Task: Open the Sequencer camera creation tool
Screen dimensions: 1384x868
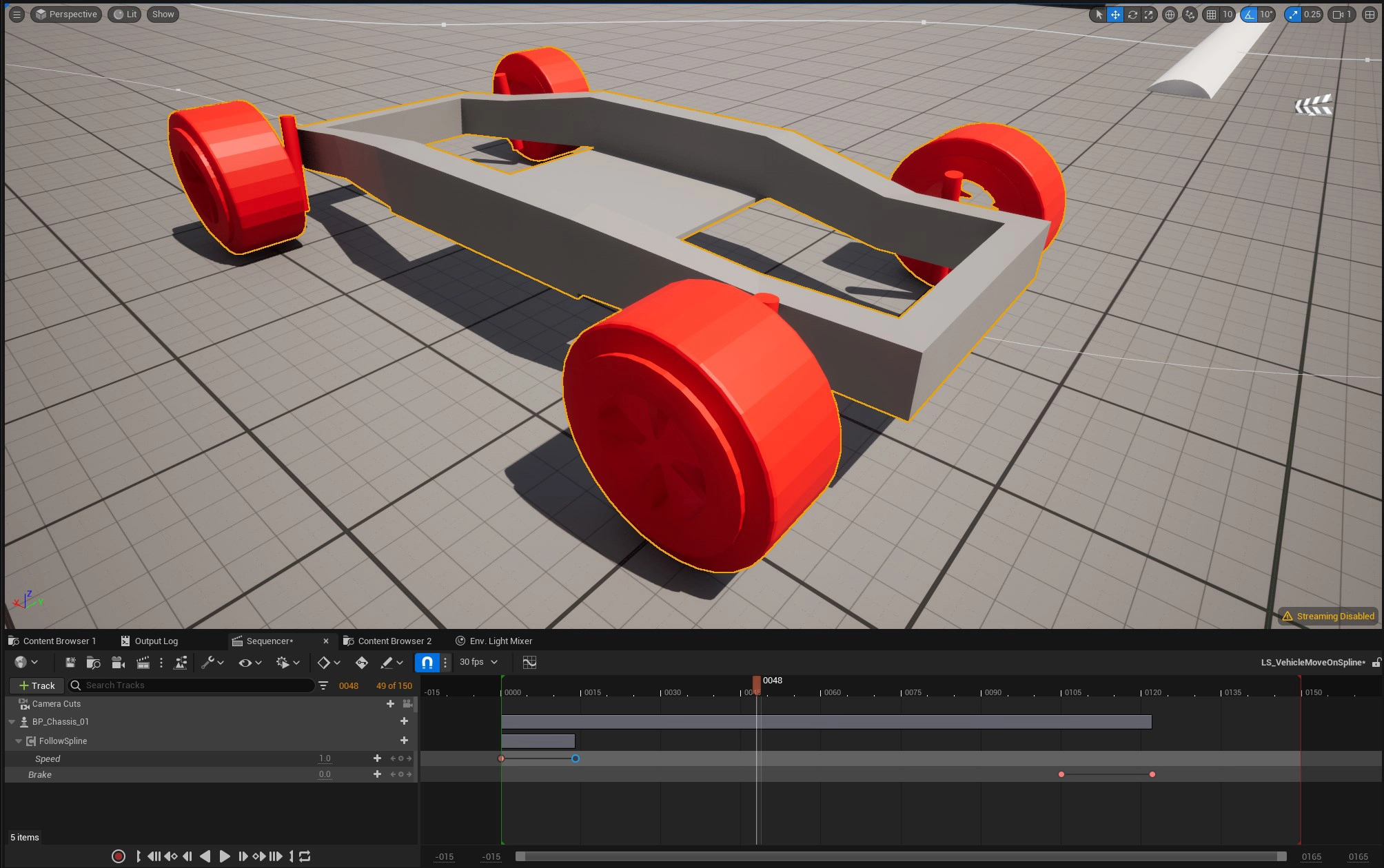Action: [119, 662]
